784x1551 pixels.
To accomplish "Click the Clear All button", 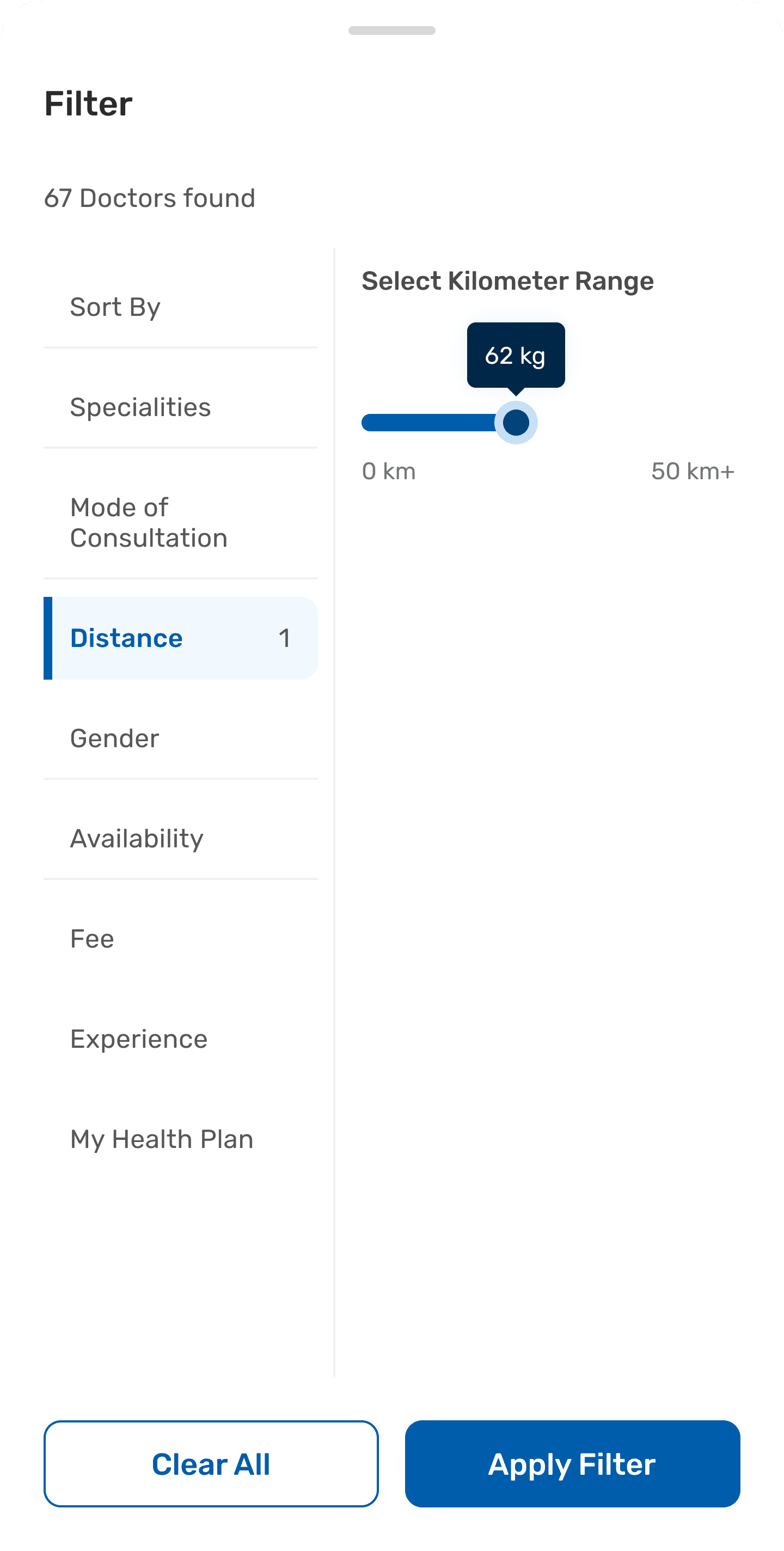I will tap(211, 1464).
